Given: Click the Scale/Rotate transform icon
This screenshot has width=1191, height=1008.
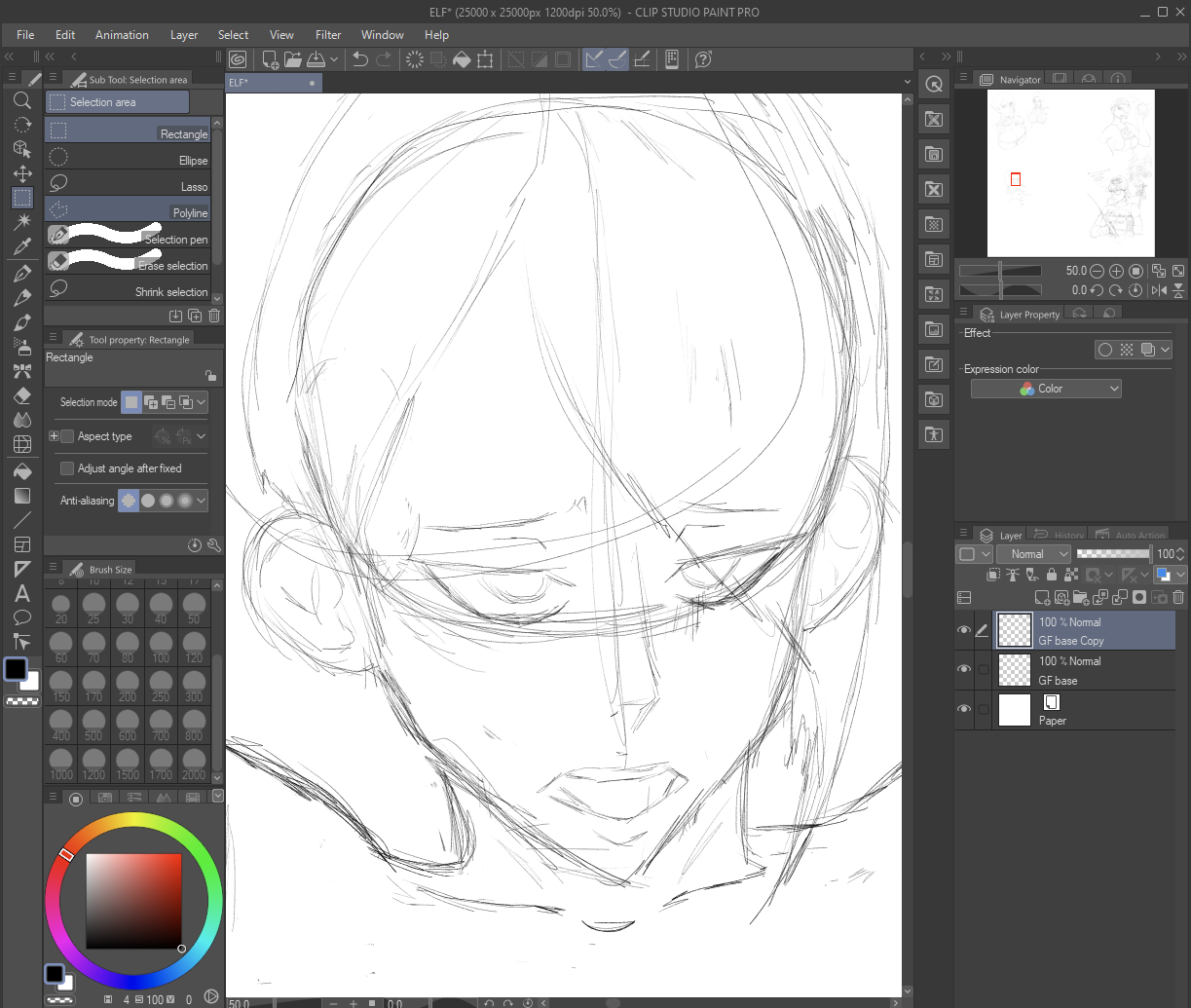Looking at the screenshot, I should tap(485, 59).
